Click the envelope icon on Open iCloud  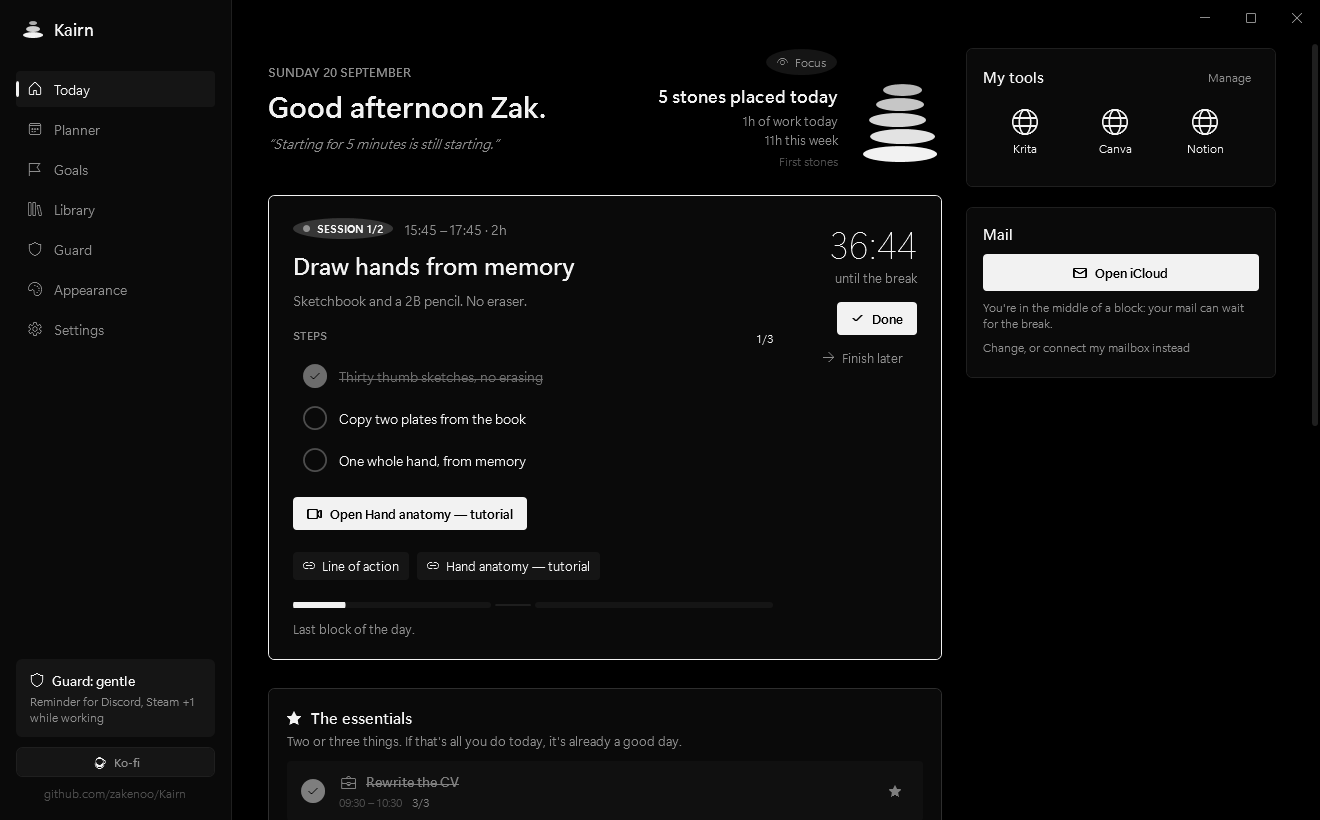pos(1080,273)
